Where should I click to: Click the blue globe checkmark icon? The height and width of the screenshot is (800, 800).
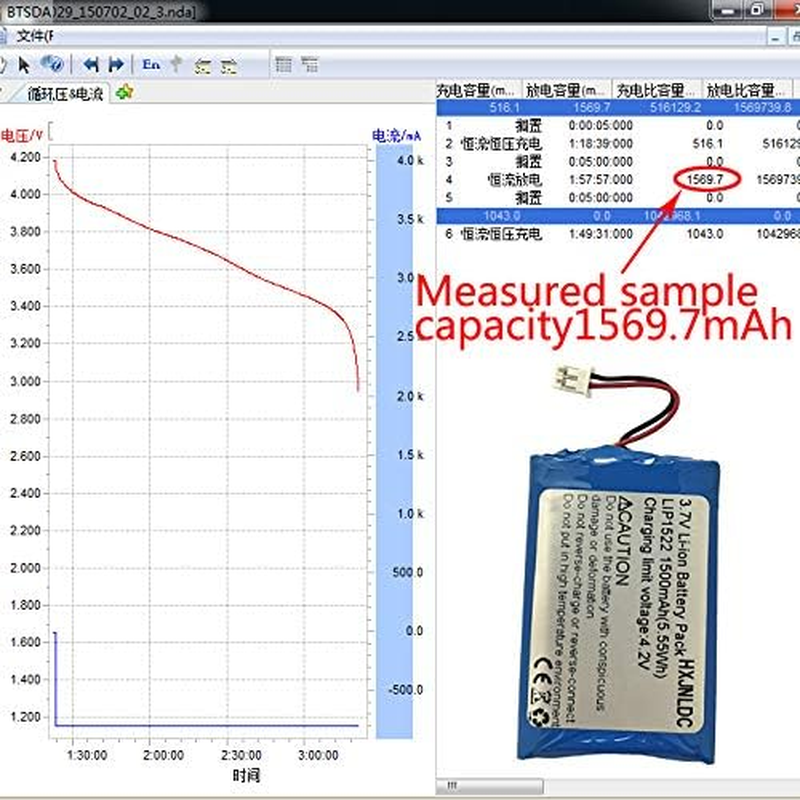click(53, 64)
